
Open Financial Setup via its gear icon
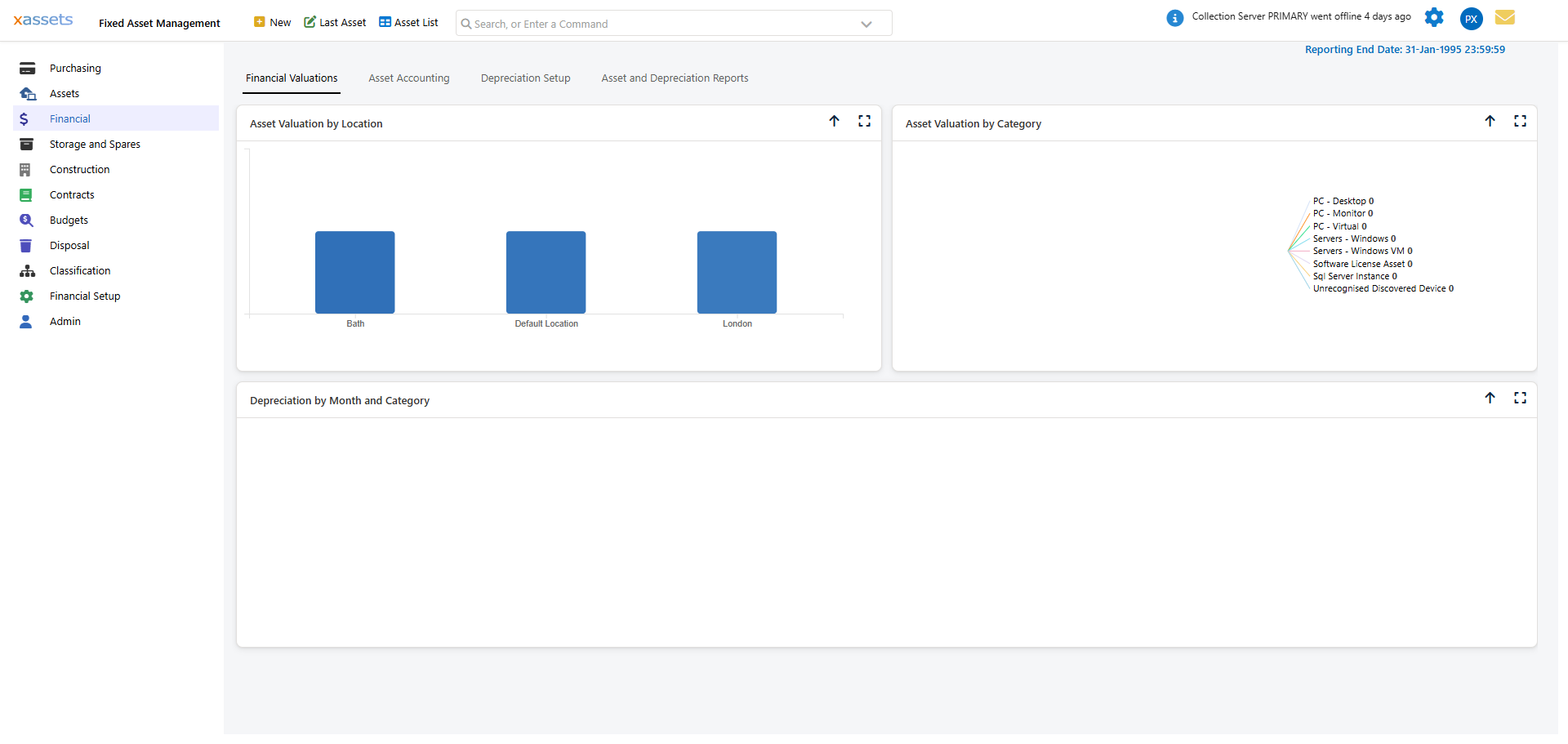[27, 296]
